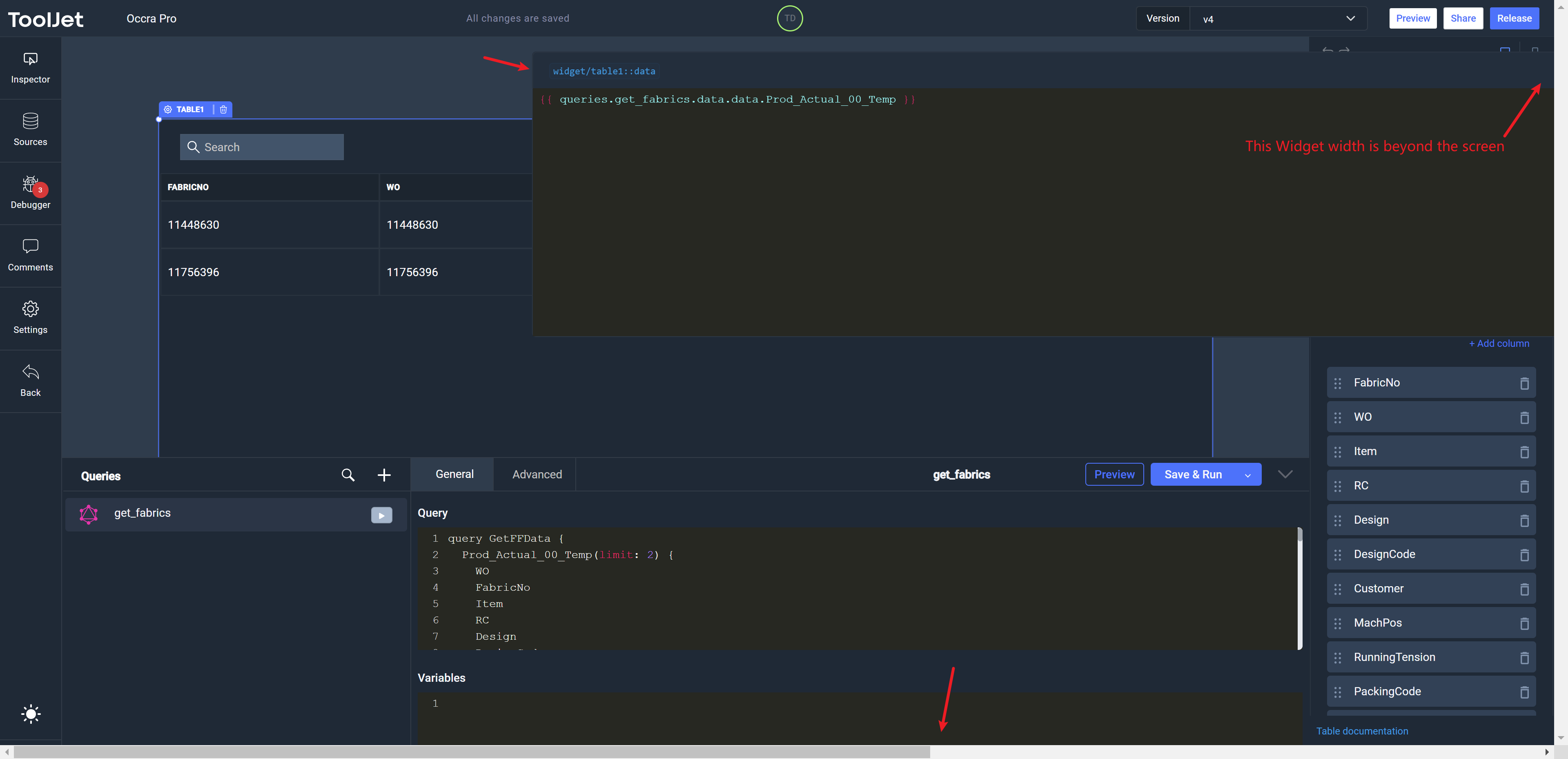
Task: Run get_fabrics query play button
Action: click(x=382, y=516)
